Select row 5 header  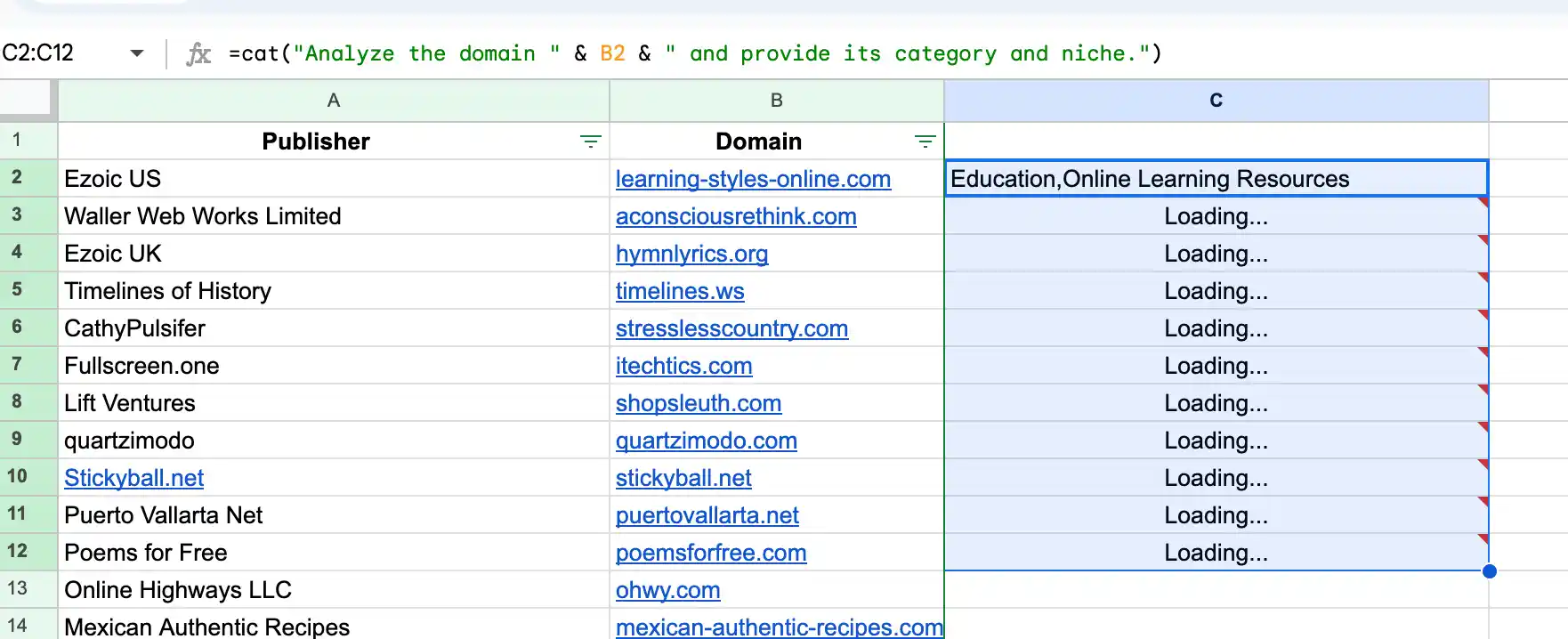pyautogui.click(x=28, y=290)
